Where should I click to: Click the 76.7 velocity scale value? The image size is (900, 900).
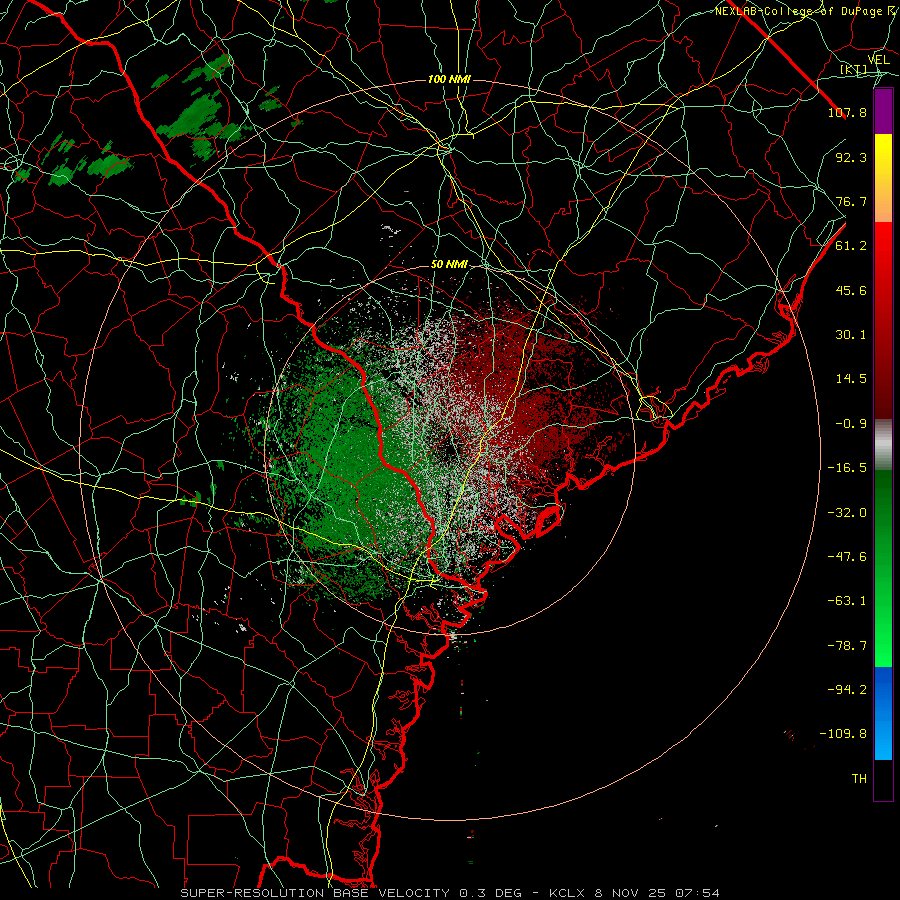(x=851, y=201)
